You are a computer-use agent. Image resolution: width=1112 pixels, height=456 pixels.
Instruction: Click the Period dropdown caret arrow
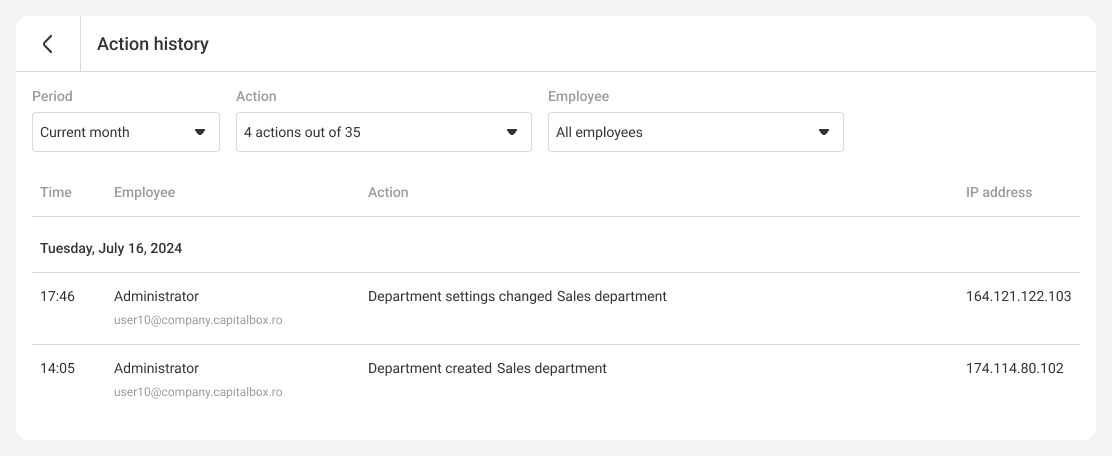coord(200,132)
